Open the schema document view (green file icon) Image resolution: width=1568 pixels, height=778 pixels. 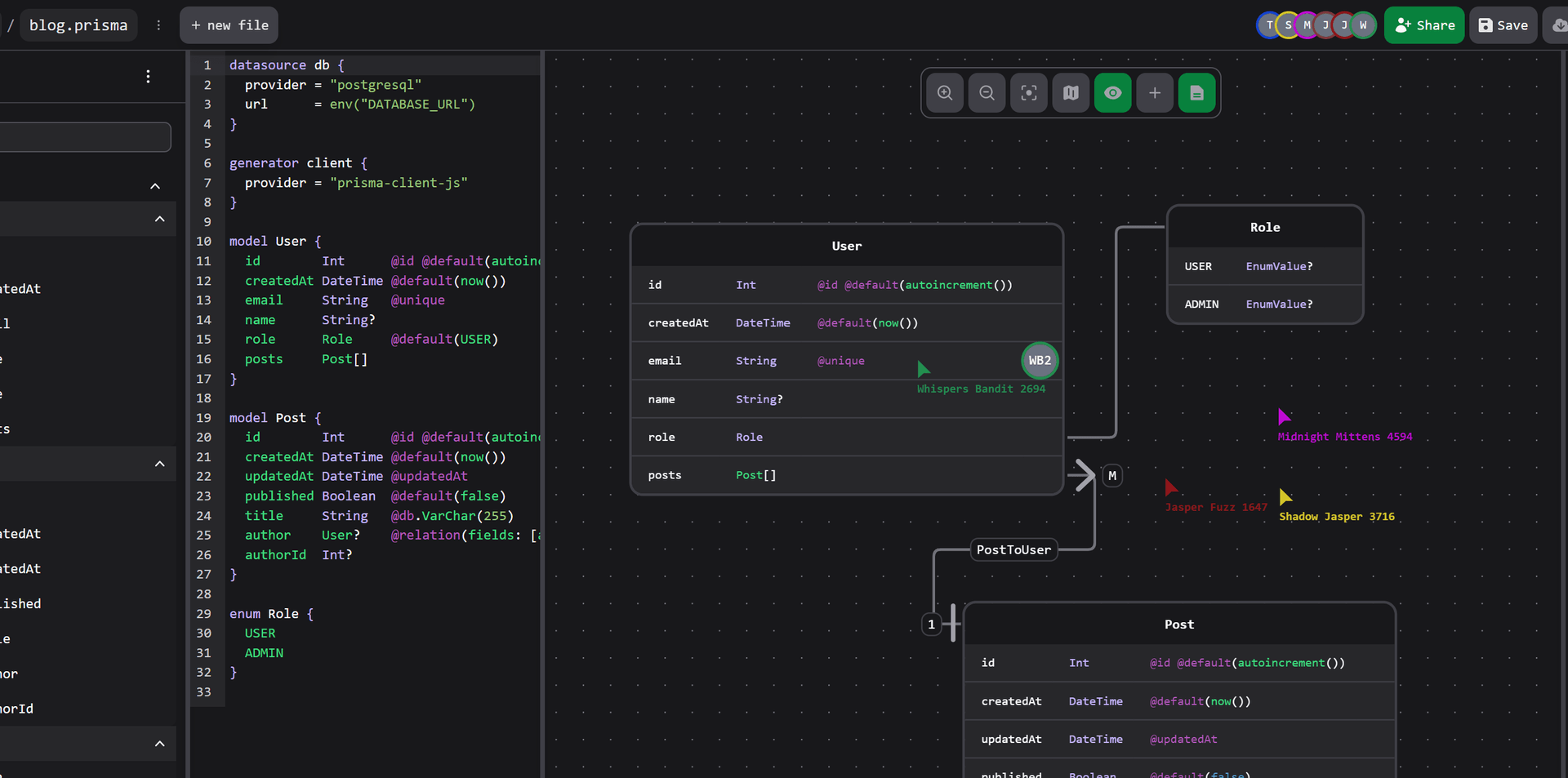[1196, 93]
